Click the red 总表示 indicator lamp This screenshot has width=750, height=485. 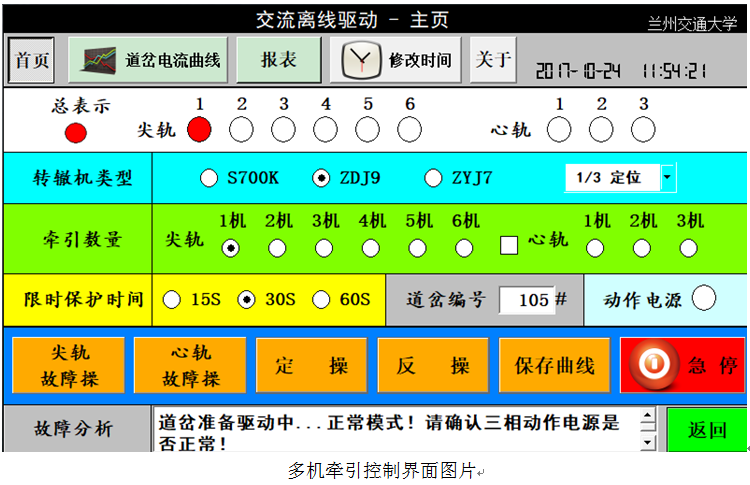click(76, 132)
